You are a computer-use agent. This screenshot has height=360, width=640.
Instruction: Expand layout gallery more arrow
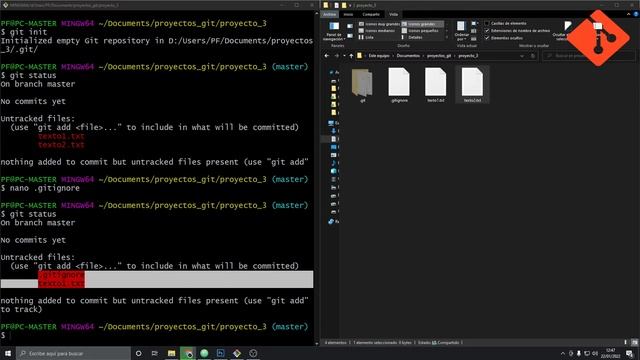(x=447, y=37)
